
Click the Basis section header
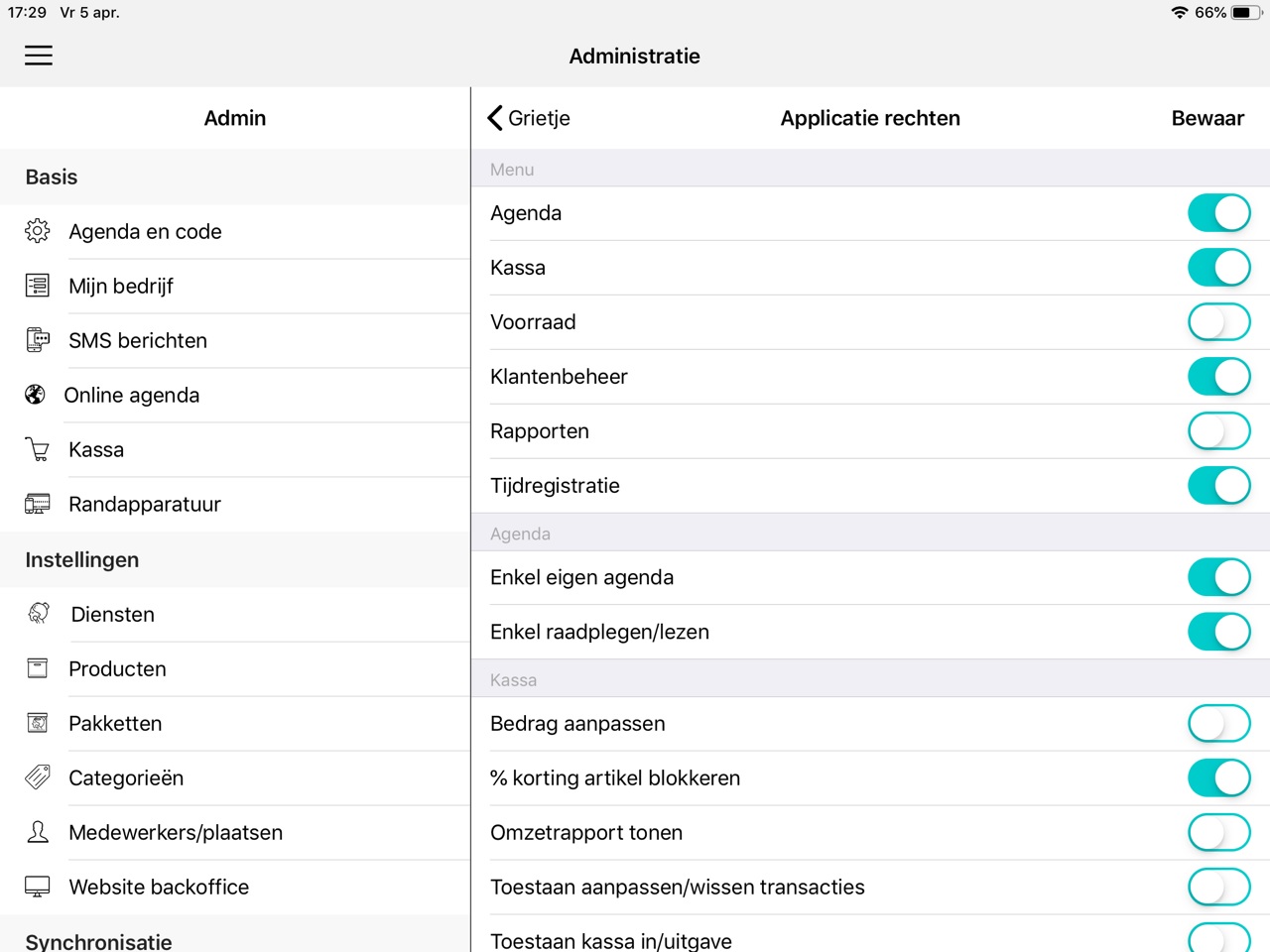tap(52, 177)
